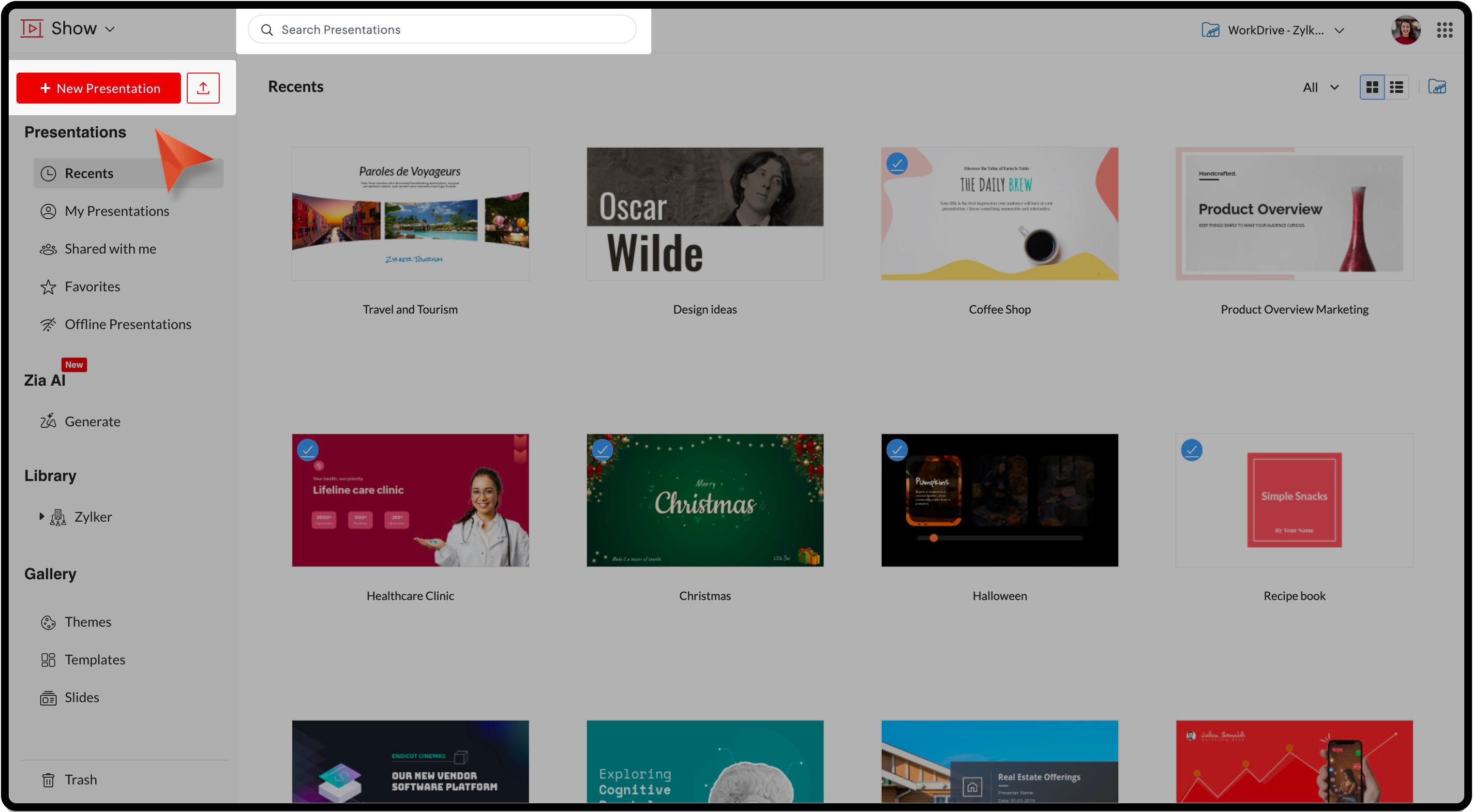Switch to grid view layout

click(x=1372, y=88)
